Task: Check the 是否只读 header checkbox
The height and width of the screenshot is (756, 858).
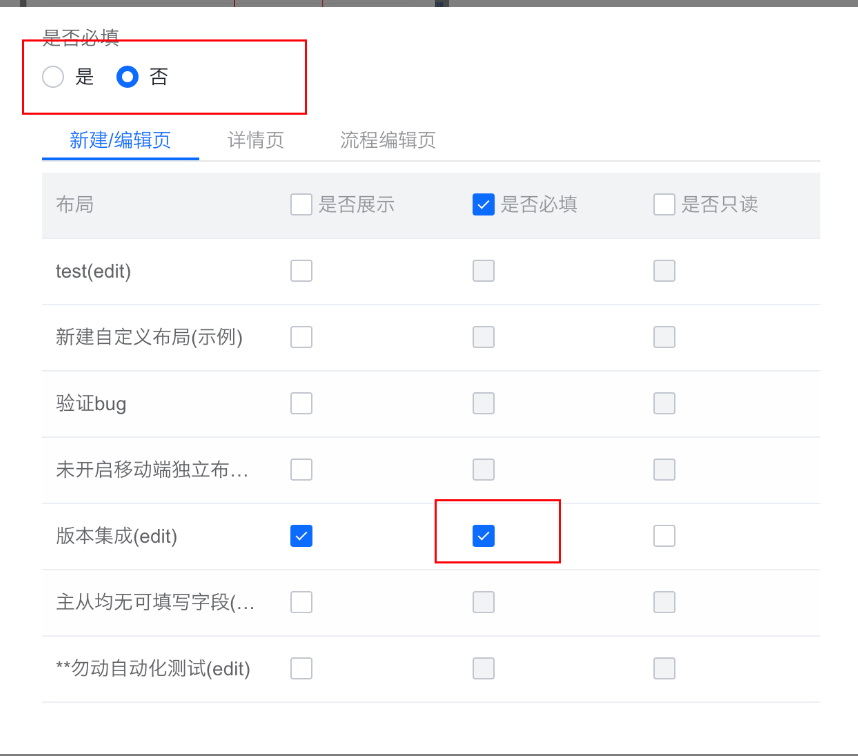Action: (664, 205)
